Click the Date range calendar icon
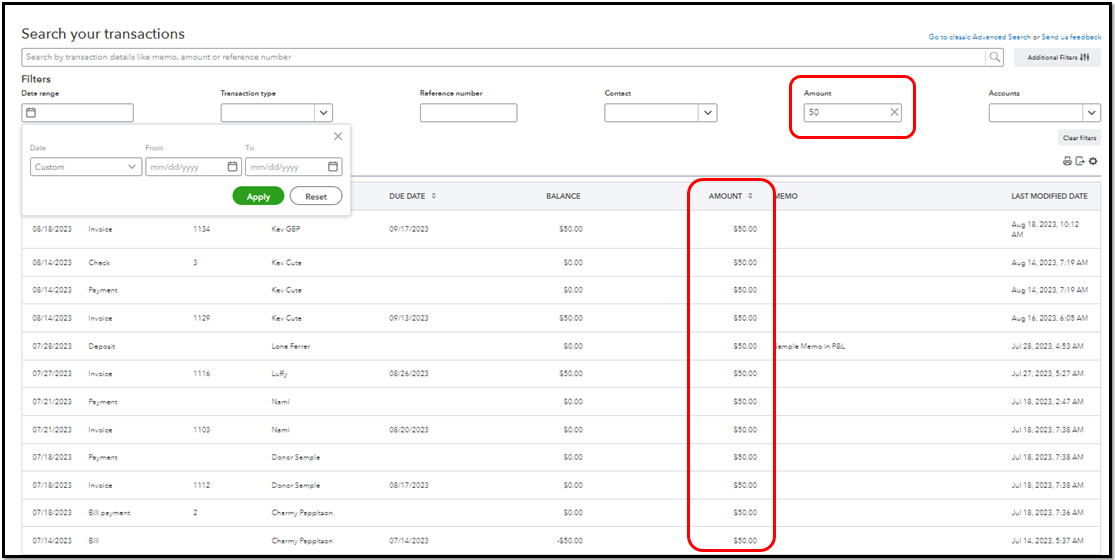Image resolution: width=1115 pixels, height=560 pixels. pyautogui.click(x=31, y=112)
